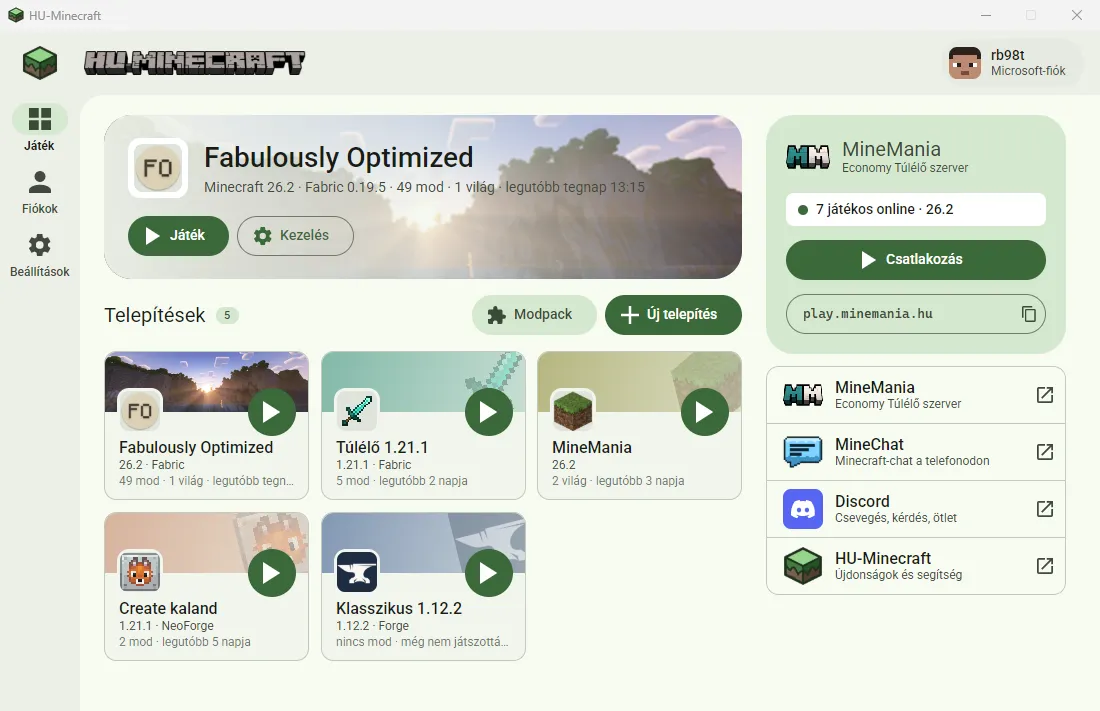Click the "7 játékos online · 26.2" status

[915, 209]
